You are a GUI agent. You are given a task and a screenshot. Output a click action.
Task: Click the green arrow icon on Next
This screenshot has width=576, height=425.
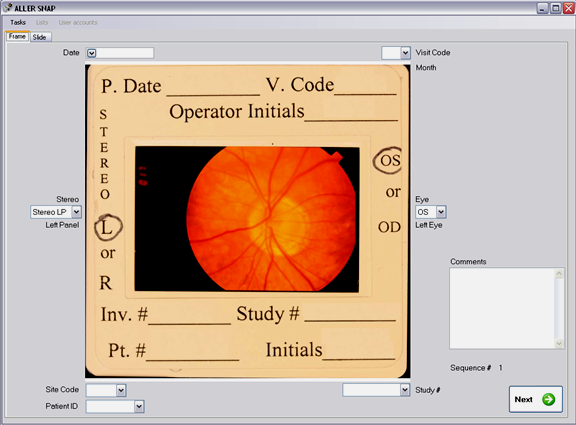[x=548, y=399]
